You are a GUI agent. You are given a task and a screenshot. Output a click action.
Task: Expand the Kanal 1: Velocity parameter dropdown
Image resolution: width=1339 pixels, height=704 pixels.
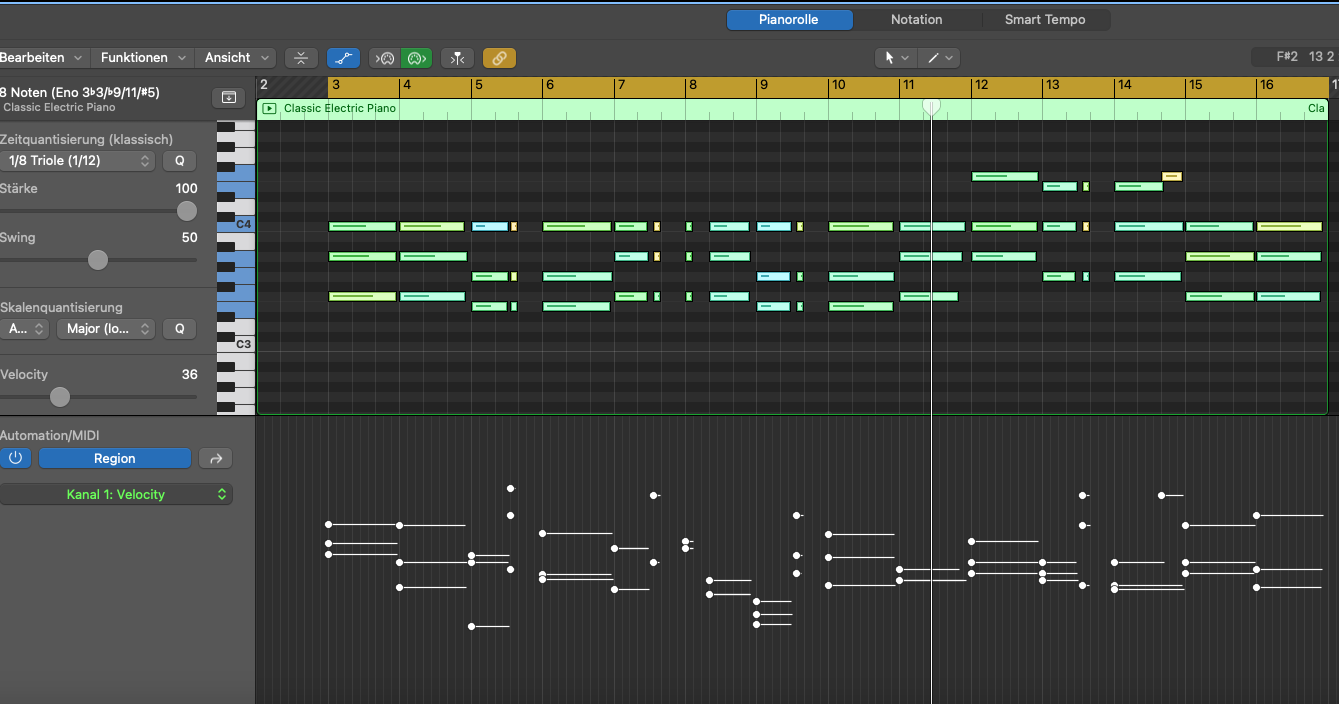(116, 494)
